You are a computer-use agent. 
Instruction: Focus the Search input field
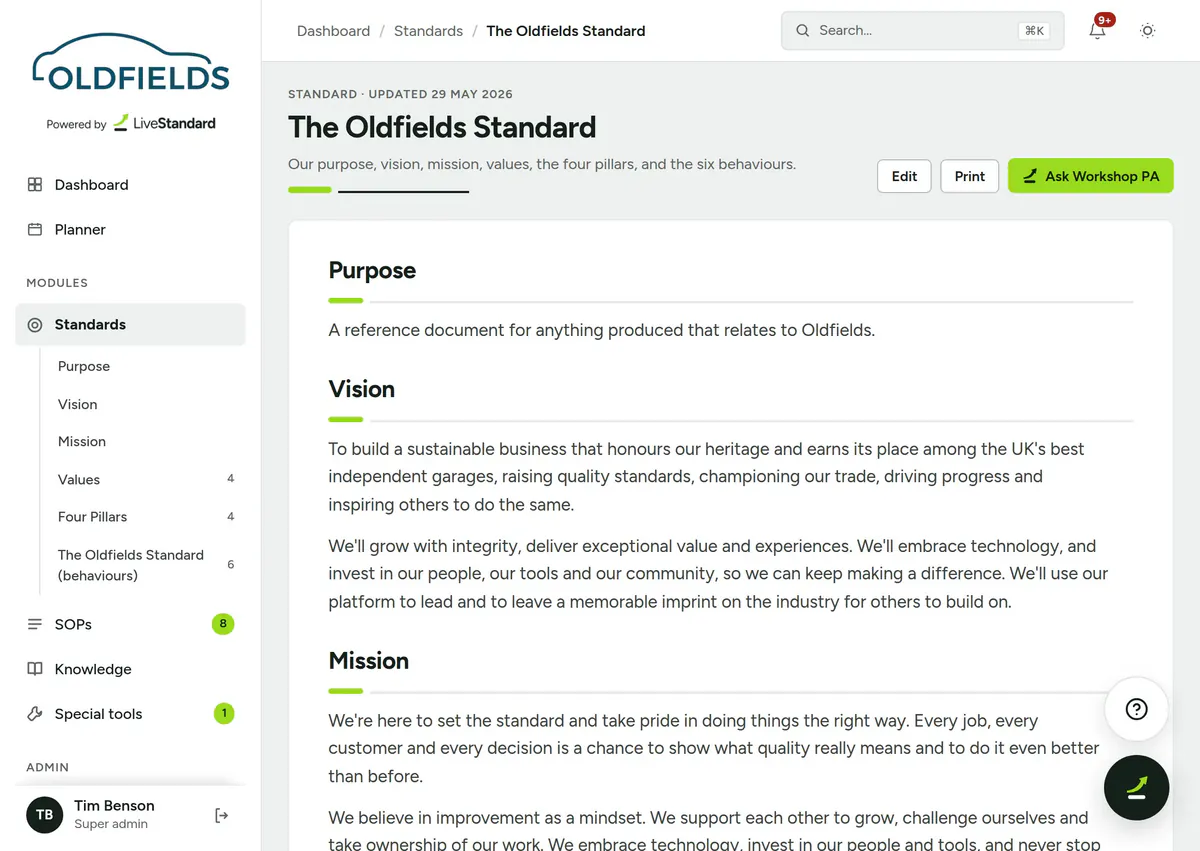(923, 31)
